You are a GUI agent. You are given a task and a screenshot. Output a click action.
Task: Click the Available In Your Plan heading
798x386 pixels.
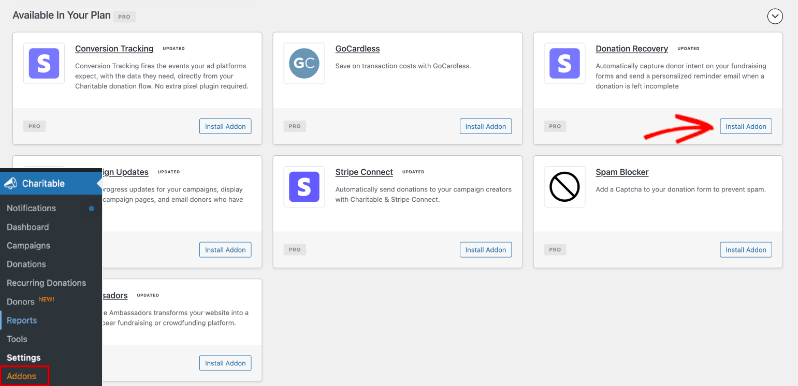click(x=62, y=15)
